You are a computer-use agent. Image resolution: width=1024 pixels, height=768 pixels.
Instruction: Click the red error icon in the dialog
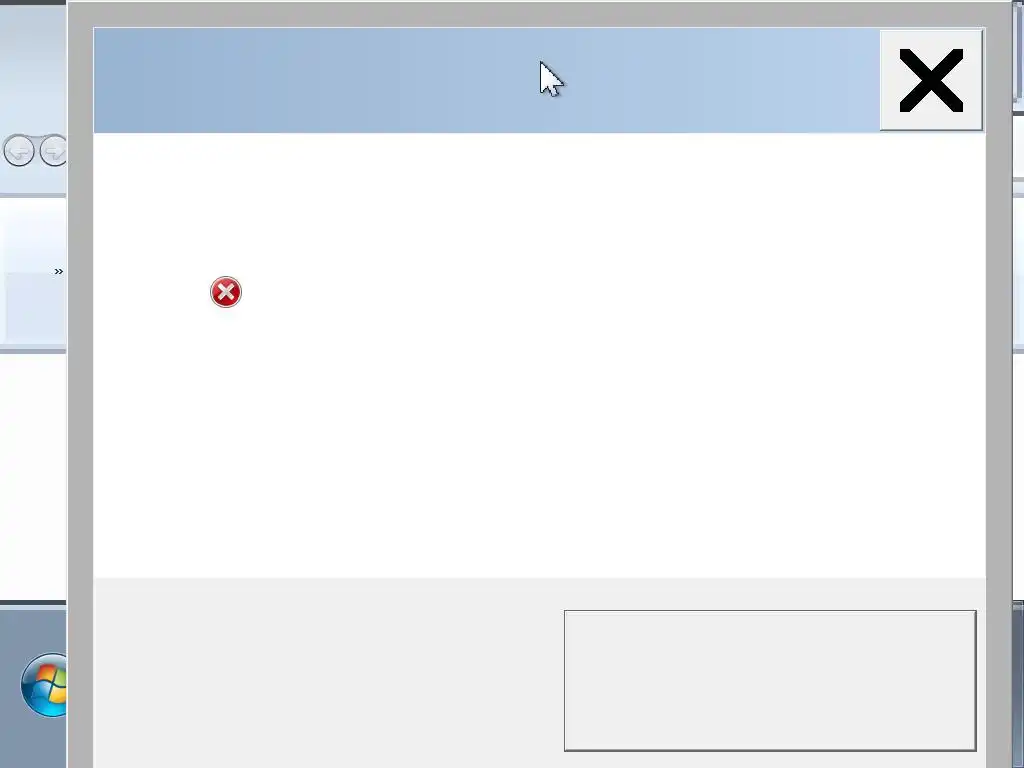click(226, 292)
